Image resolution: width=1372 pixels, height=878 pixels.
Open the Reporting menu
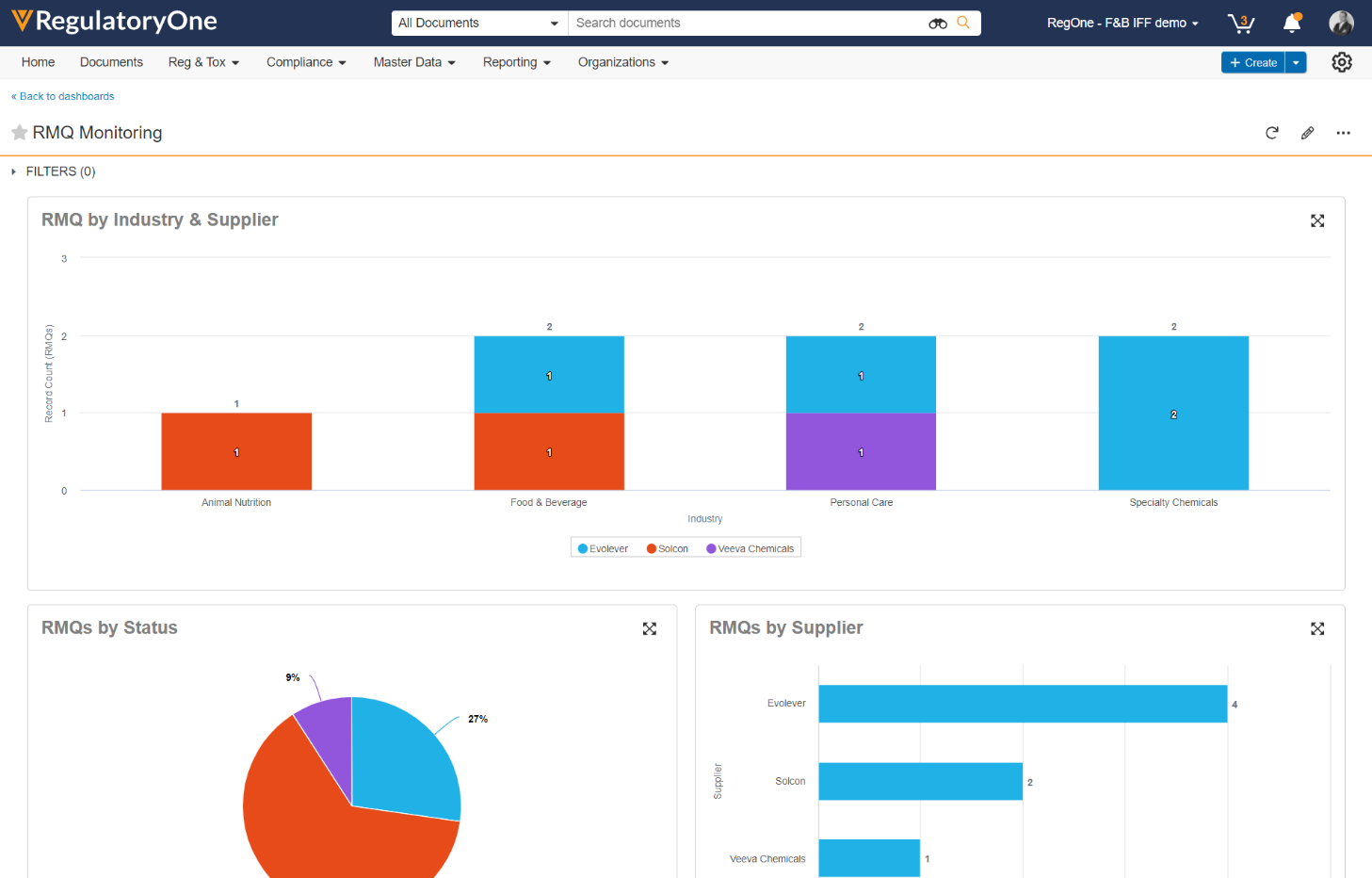click(x=516, y=62)
